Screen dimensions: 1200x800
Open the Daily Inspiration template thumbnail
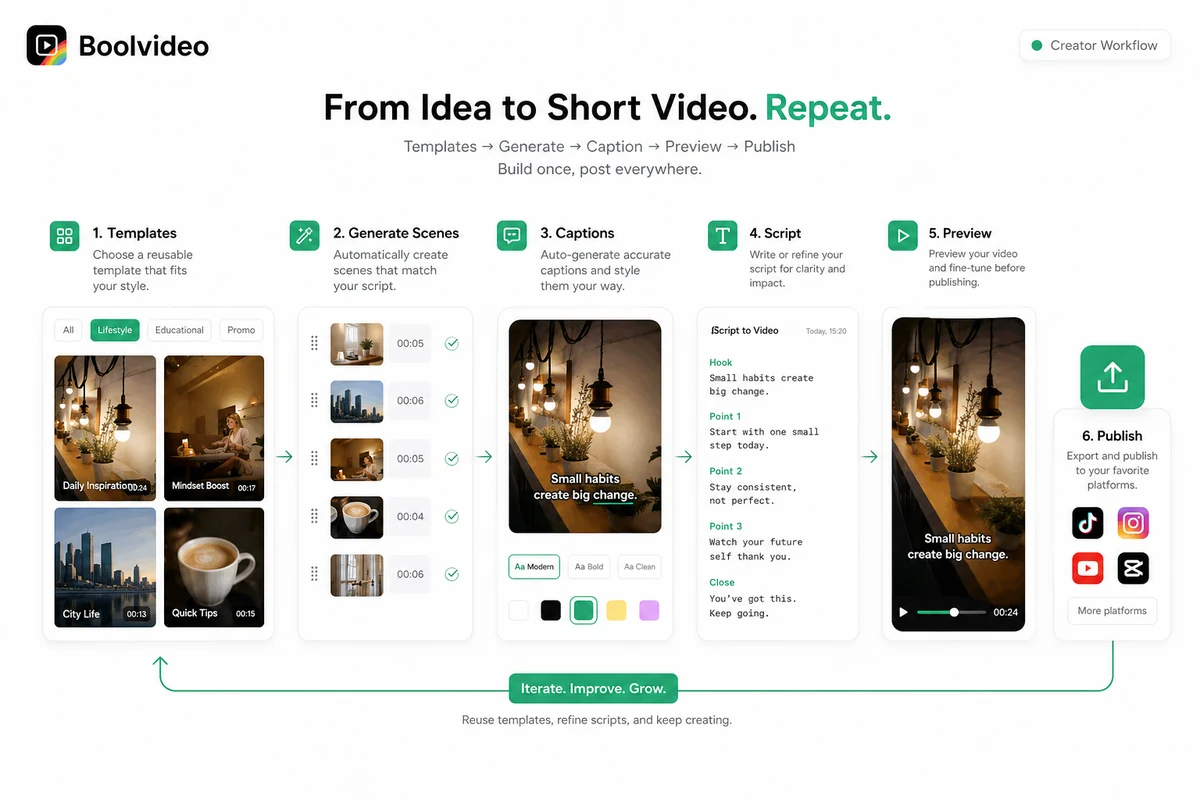[x=105, y=428]
